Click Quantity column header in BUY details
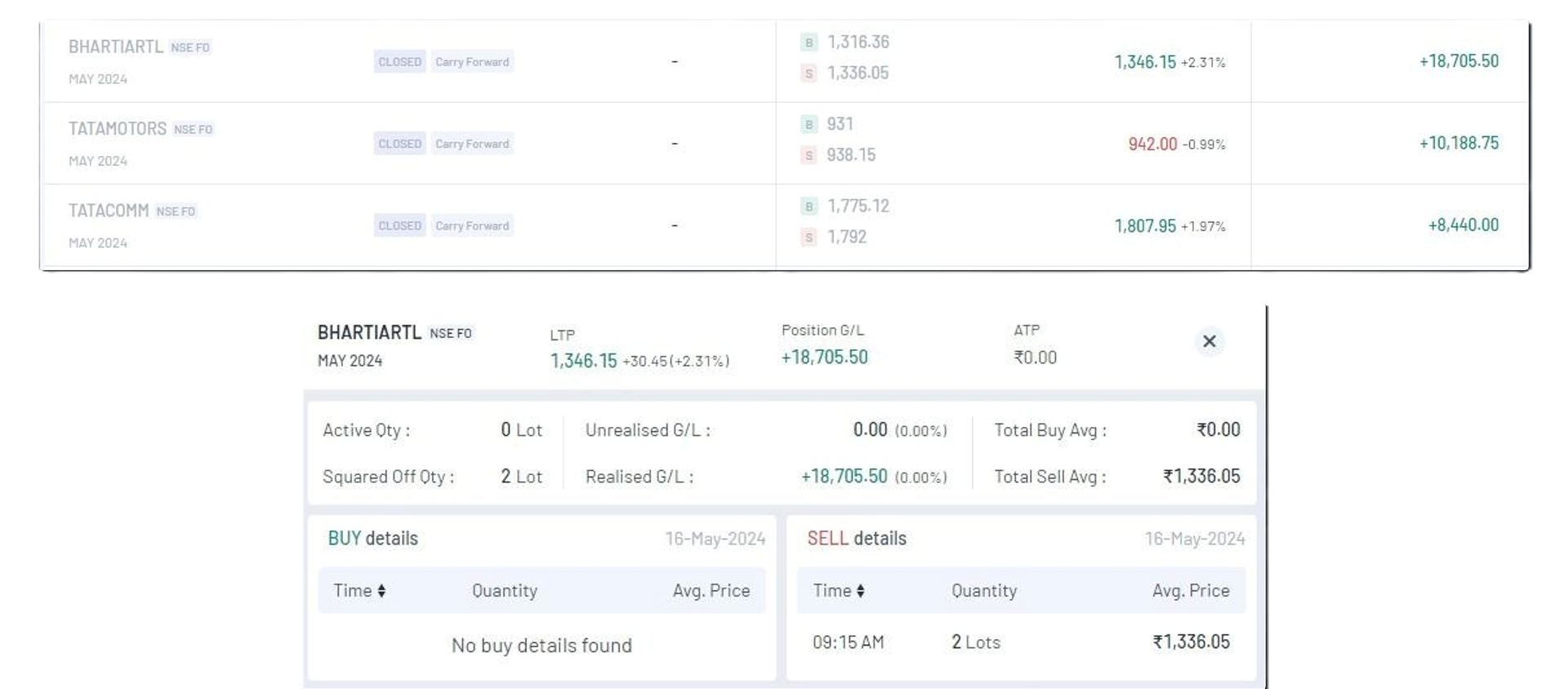The image size is (1568, 689). click(x=505, y=590)
